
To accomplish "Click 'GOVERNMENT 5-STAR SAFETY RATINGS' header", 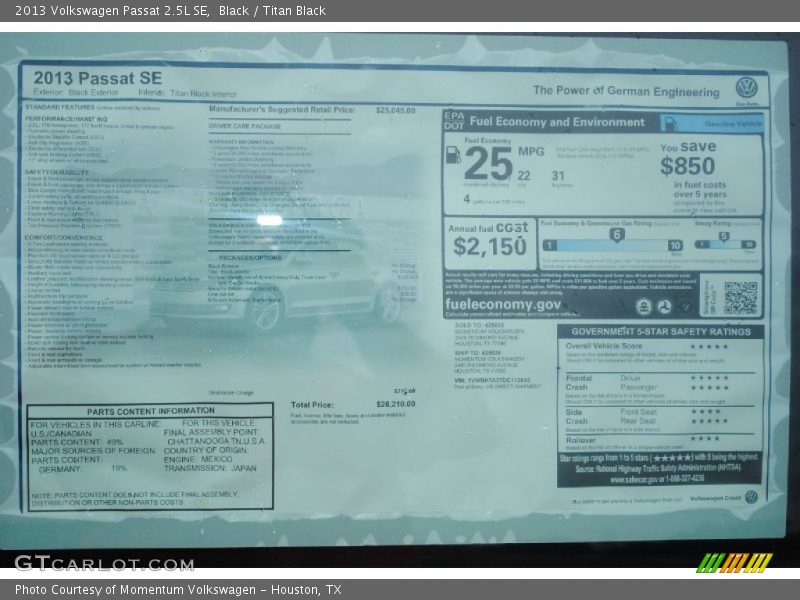I will [661, 332].
